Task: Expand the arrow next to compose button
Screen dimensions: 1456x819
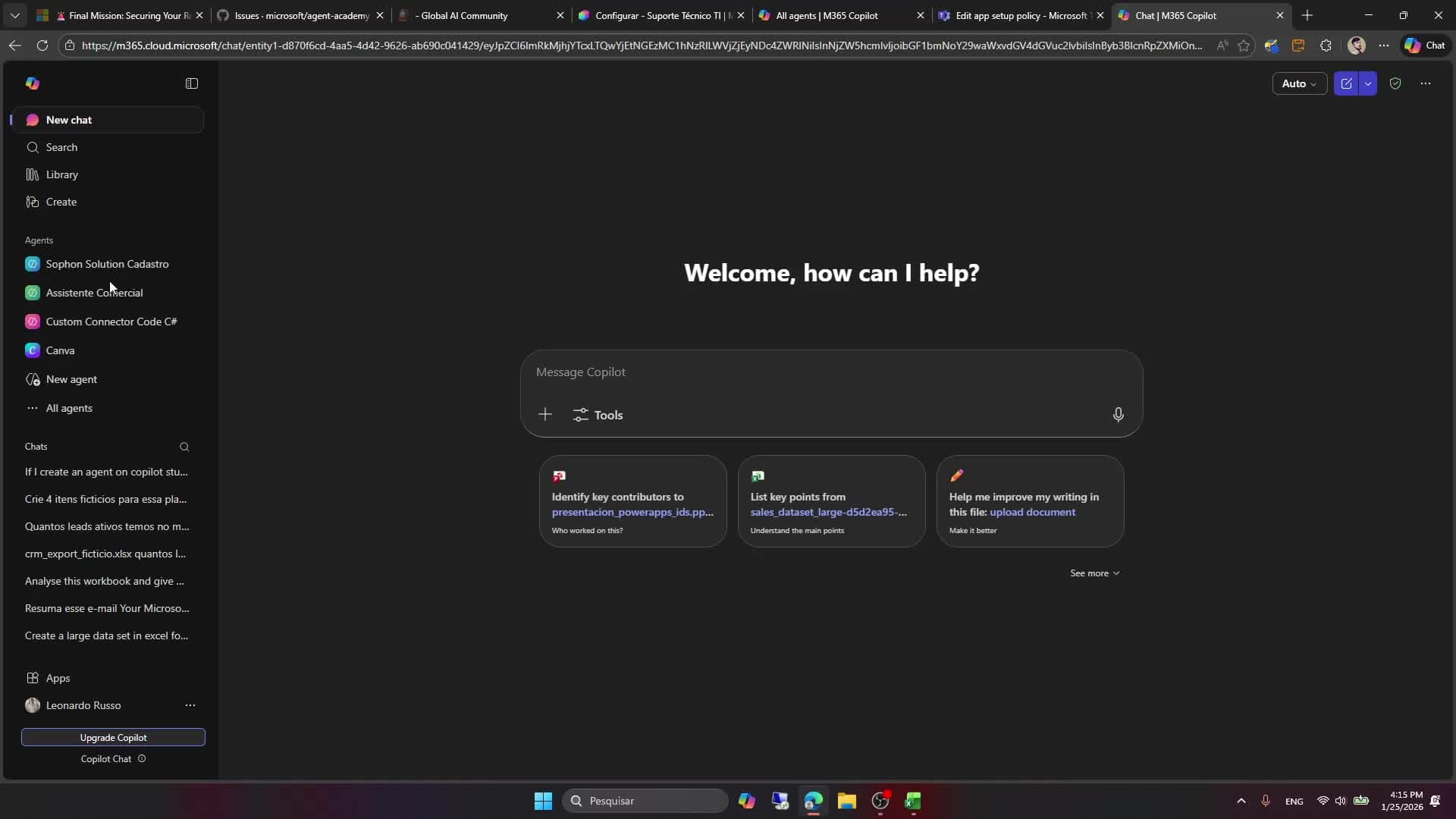Action: [1368, 83]
